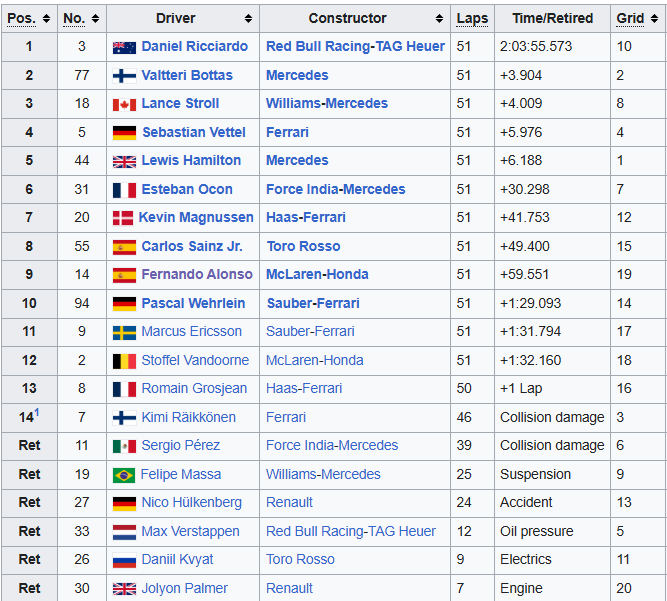
Task: Click the Russian flag beside Daniil Kvyat
Action: tap(124, 561)
